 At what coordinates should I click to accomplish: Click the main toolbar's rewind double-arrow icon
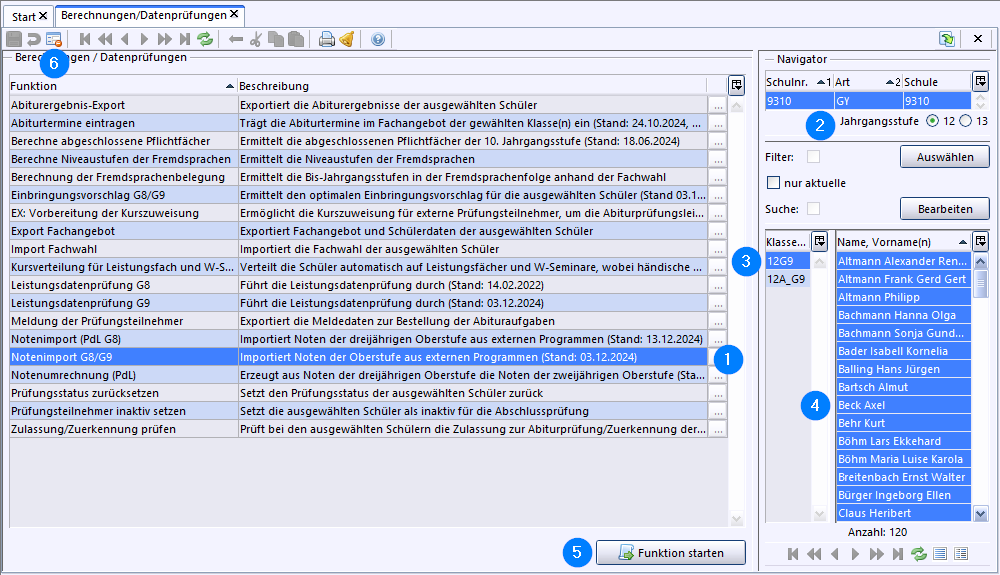coord(105,40)
